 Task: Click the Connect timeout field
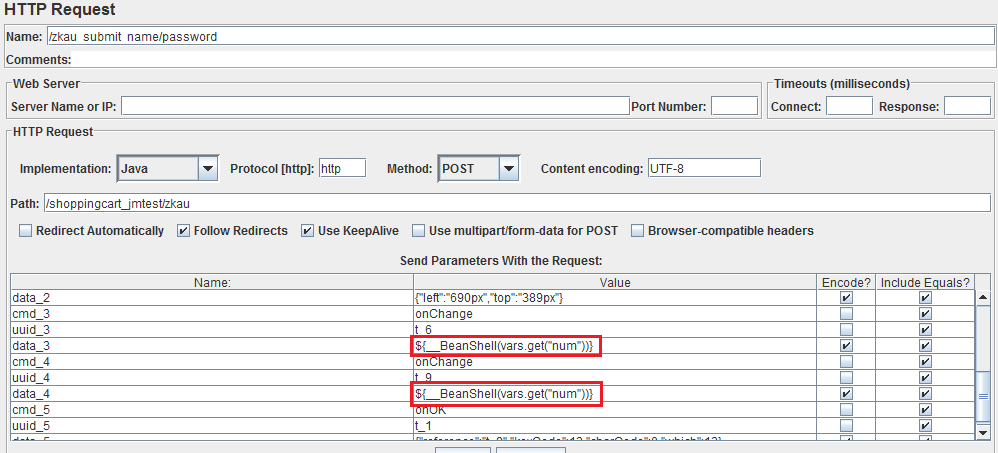click(x=849, y=106)
